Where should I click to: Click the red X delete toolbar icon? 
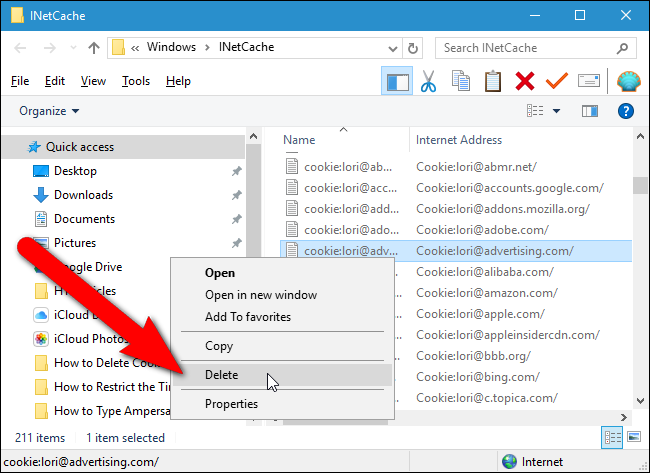point(525,81)
